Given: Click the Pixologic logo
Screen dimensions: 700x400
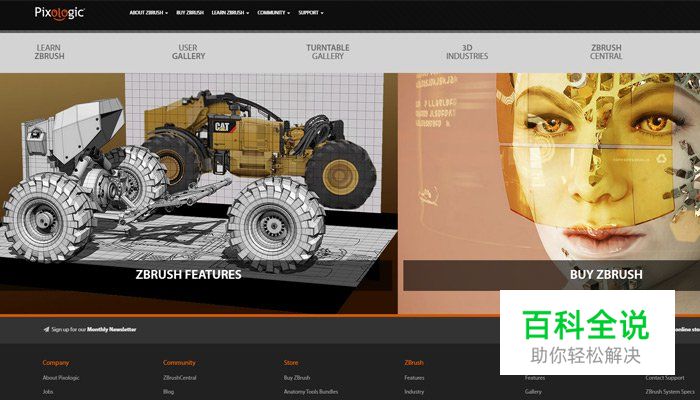Looking at the screenshot, I should click(59, 13).
